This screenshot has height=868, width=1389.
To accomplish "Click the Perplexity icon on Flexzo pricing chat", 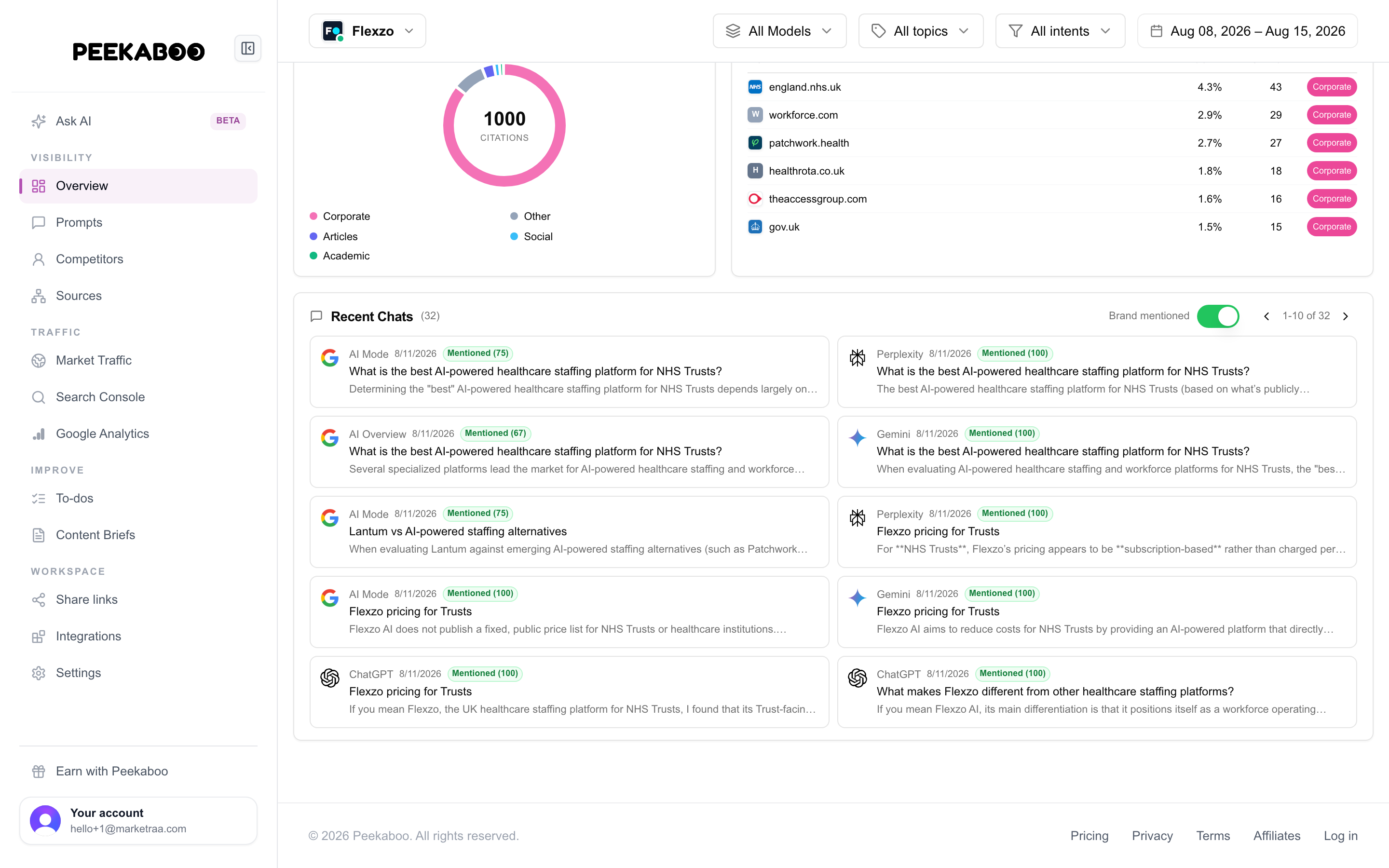I will [x=858, y=518].
